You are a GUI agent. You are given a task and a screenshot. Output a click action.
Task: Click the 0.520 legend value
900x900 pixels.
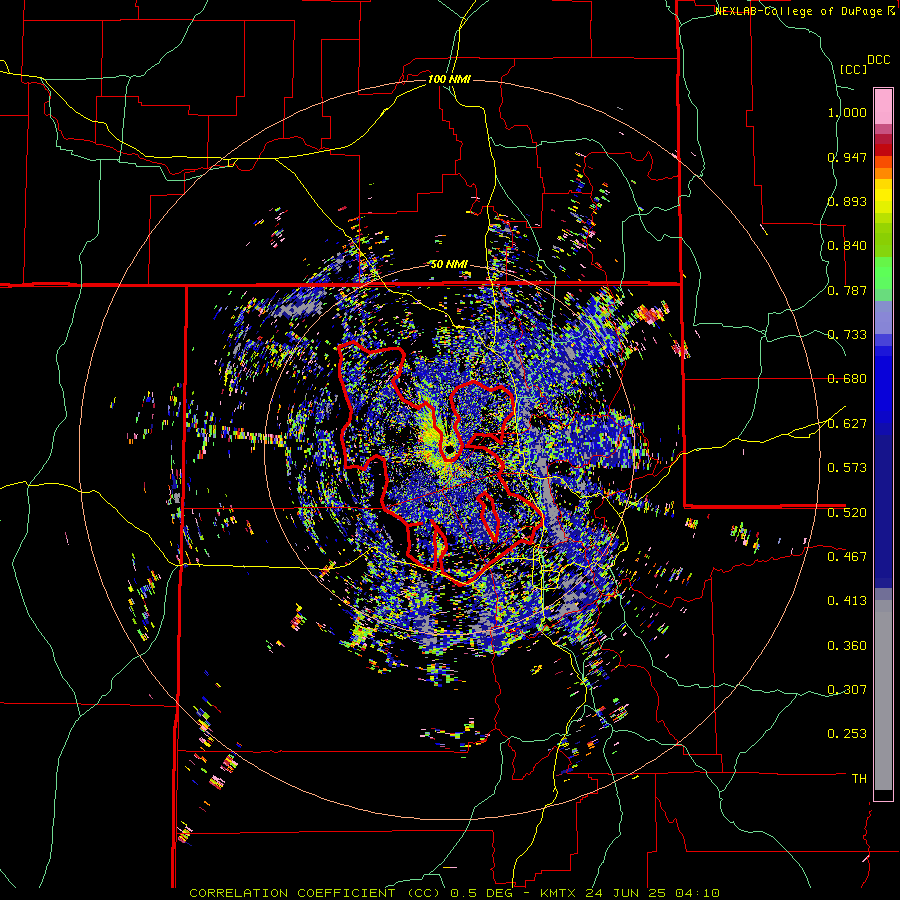point(847,513)
